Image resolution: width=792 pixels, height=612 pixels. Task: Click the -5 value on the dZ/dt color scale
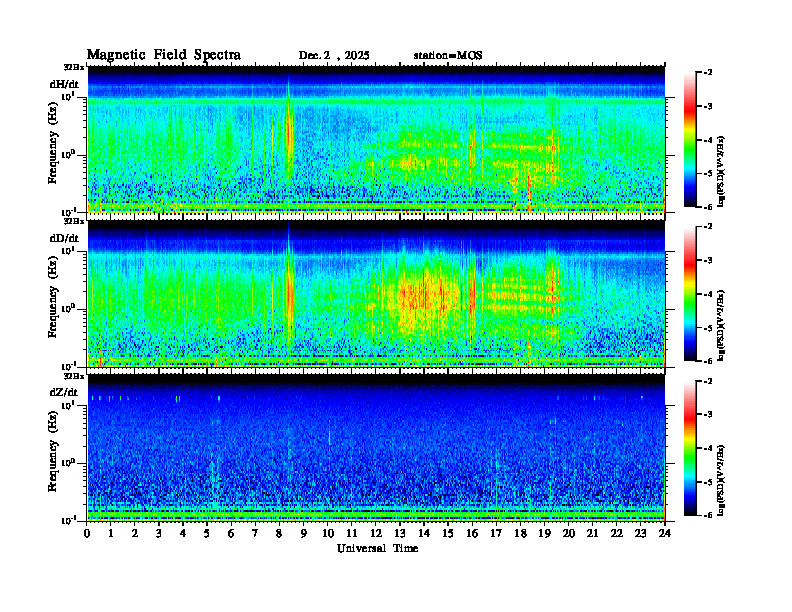coord(708,482)
